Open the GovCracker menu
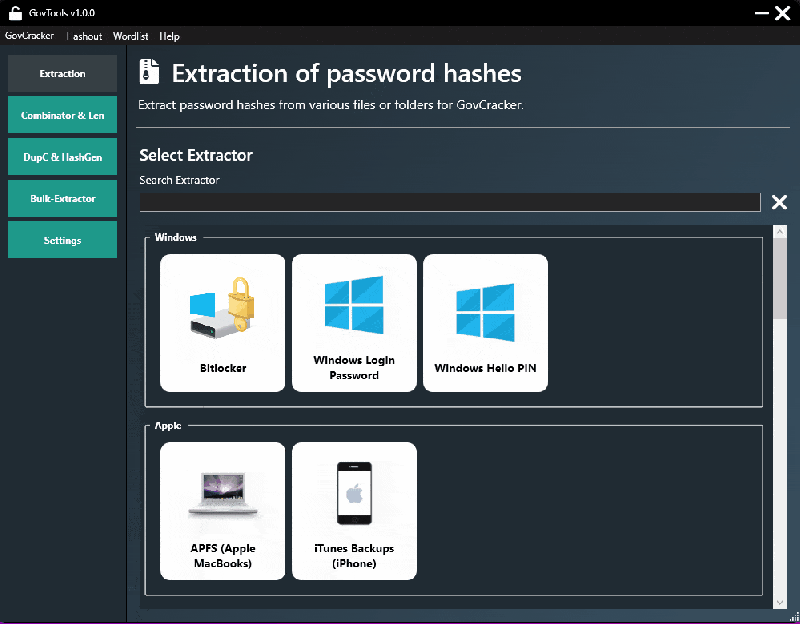This screenshot has height=624, width=800. 29,36
